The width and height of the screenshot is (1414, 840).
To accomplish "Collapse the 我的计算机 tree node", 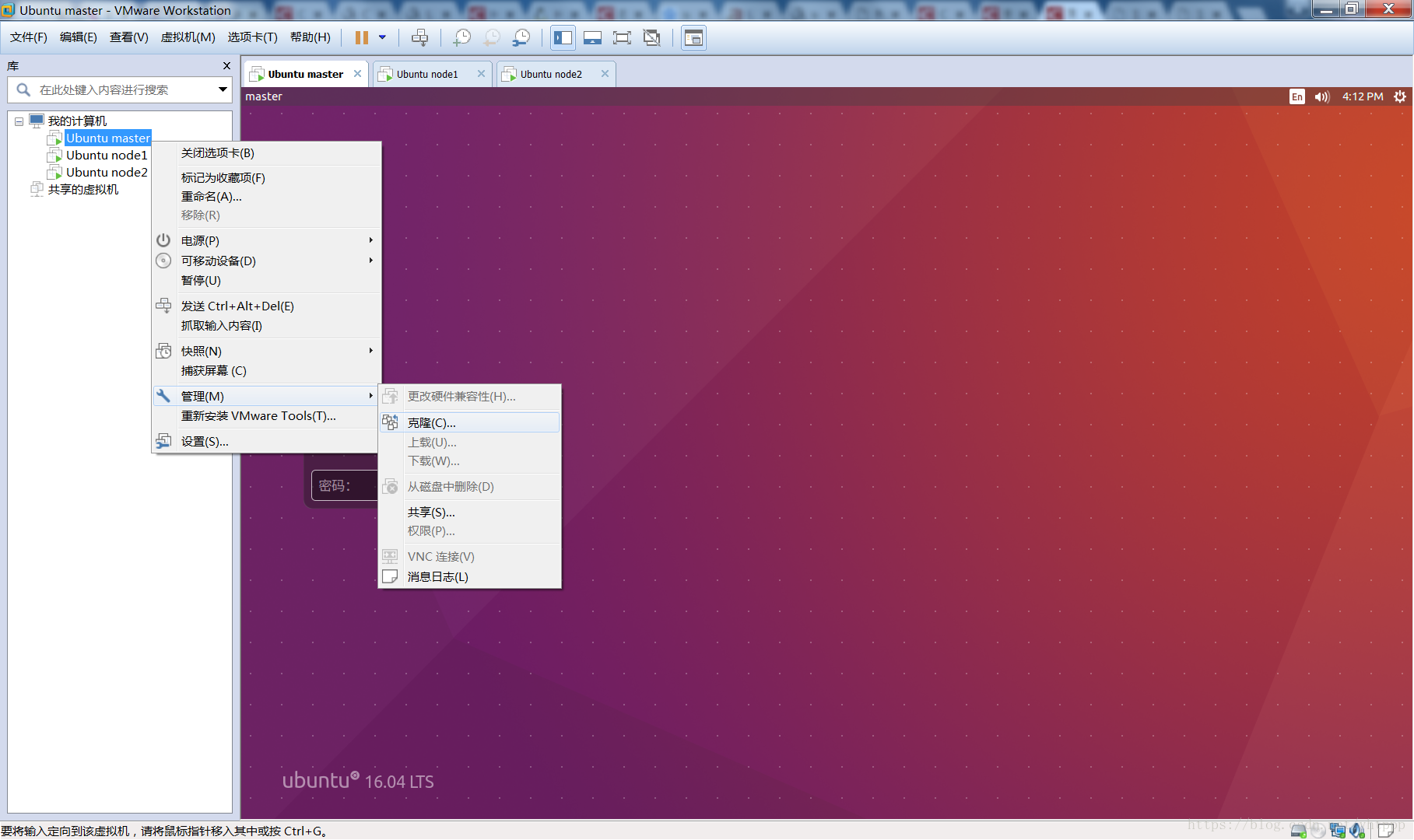I will click(x=19, y=121).
